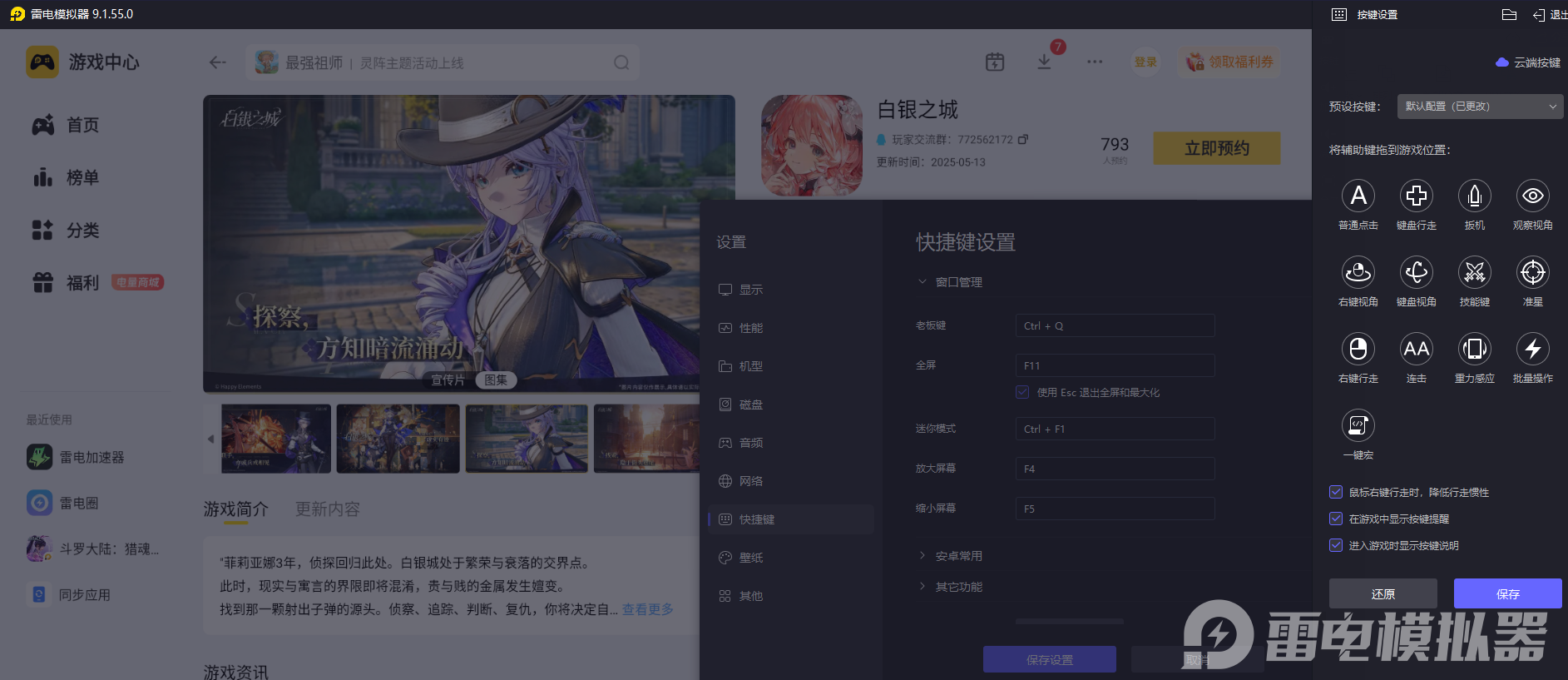Click the 缩小屏幕 F5 shortcut field
Image resolution: width=1568 pixels, height=680 pixels.
point(1115,509)
